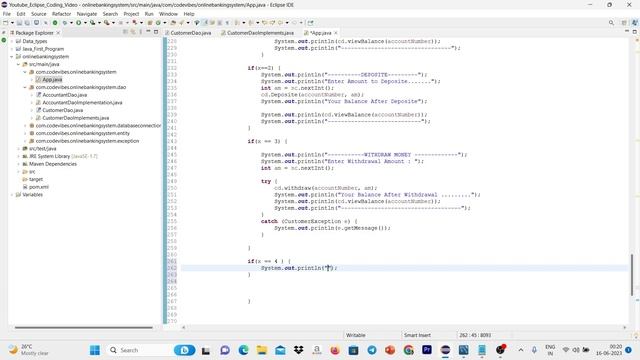This screenshot has width=640, height=360.
Task: Click the Save All toolbar icon
Action: pyautogui.click(x=27, y=23)
